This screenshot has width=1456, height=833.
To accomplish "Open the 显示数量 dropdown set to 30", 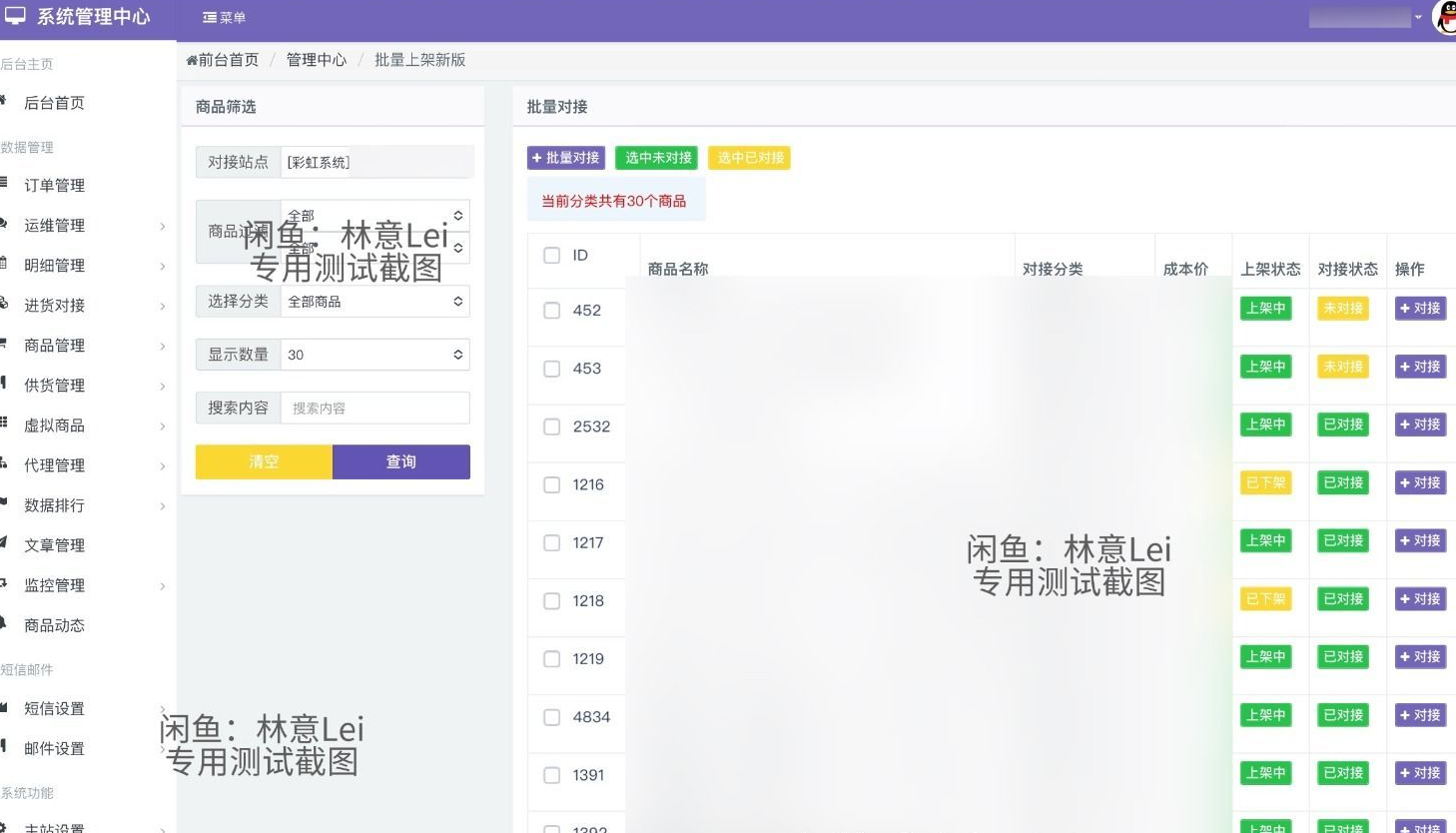I will tap(374, 354).
